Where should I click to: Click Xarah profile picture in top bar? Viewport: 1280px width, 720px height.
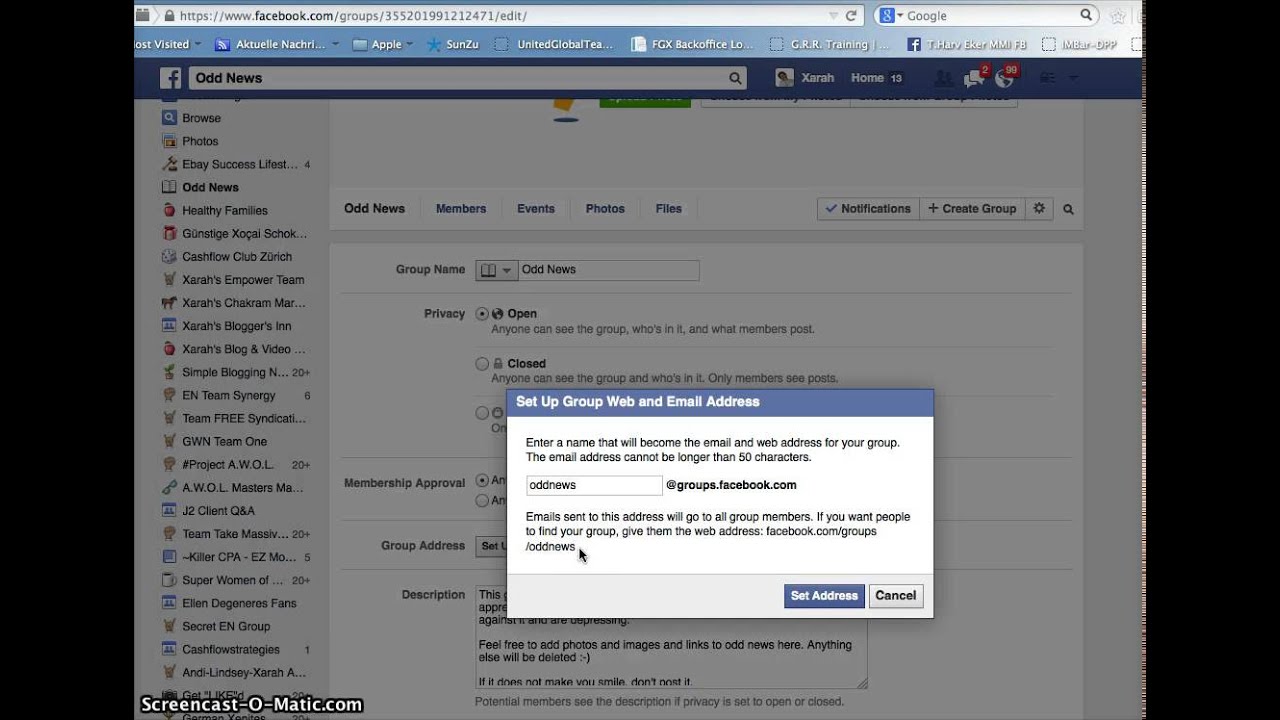click(785, 78)
